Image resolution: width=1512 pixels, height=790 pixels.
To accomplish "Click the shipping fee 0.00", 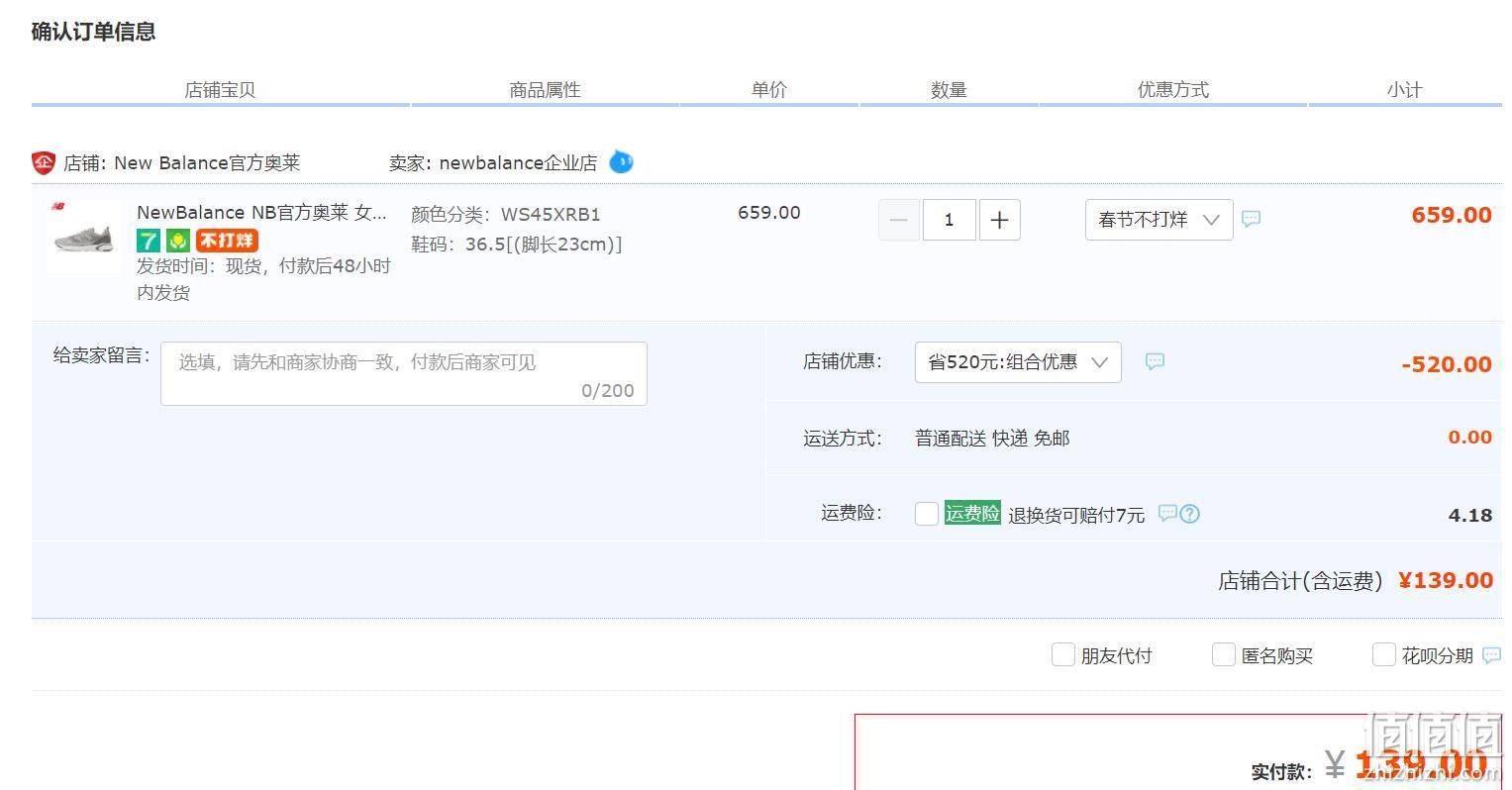I will click(1469, 438).
